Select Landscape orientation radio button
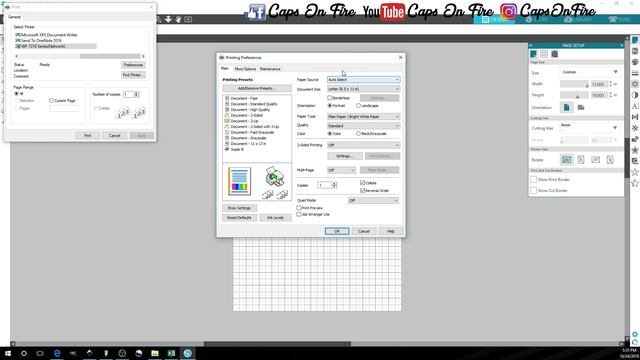Viewport: 640px width, 360px height. [x=358, y=106]
